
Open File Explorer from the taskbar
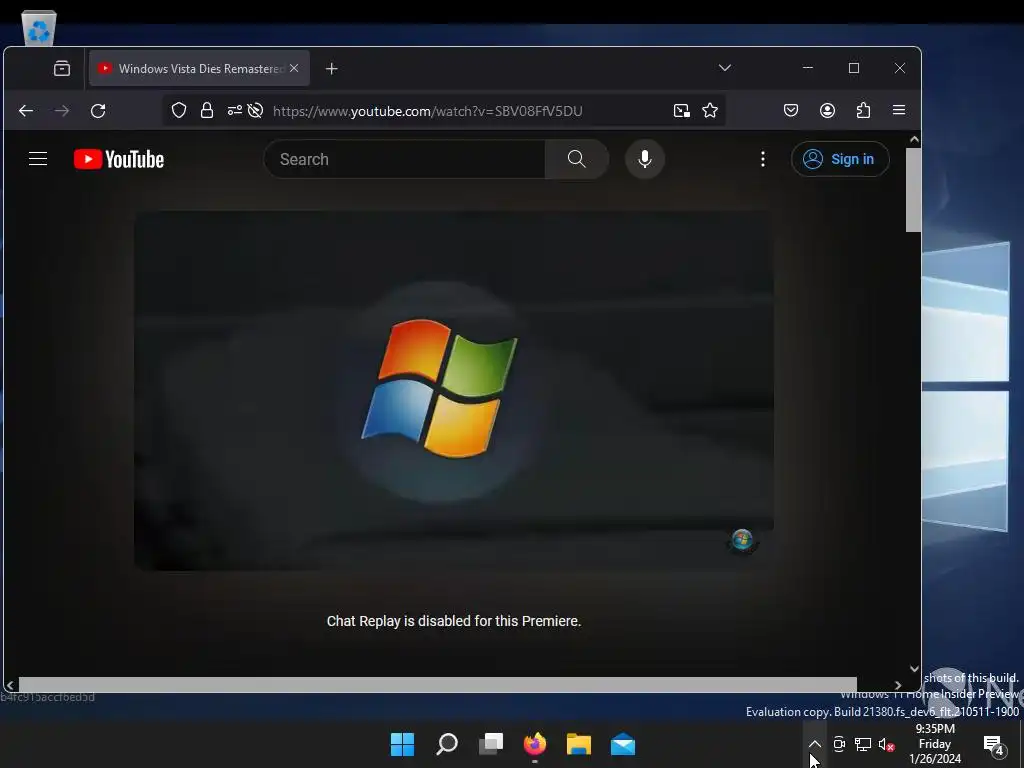(579, 744)
